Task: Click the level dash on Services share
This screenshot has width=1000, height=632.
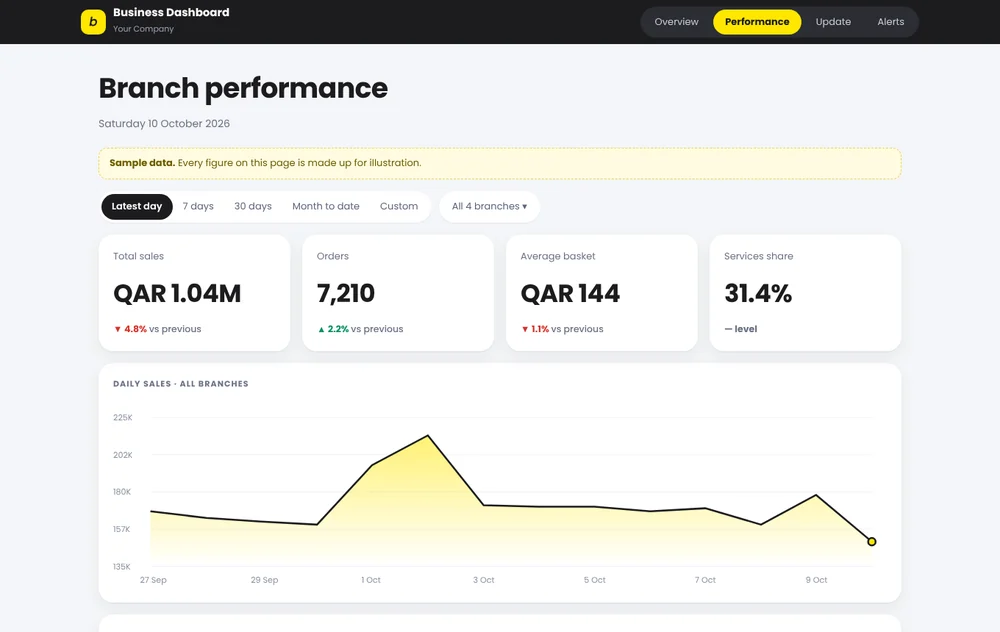Action: click(x=728, y=329)
